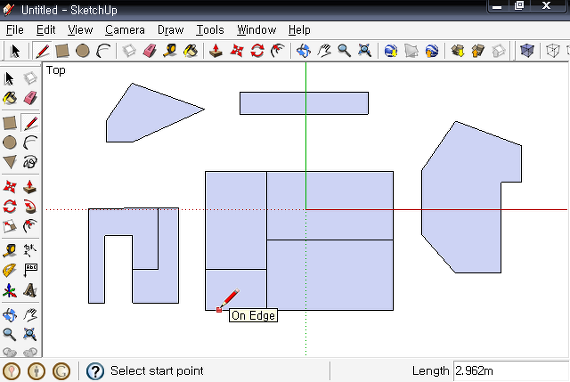Select the Text label tool
The image size is (570, 382).
30,270
